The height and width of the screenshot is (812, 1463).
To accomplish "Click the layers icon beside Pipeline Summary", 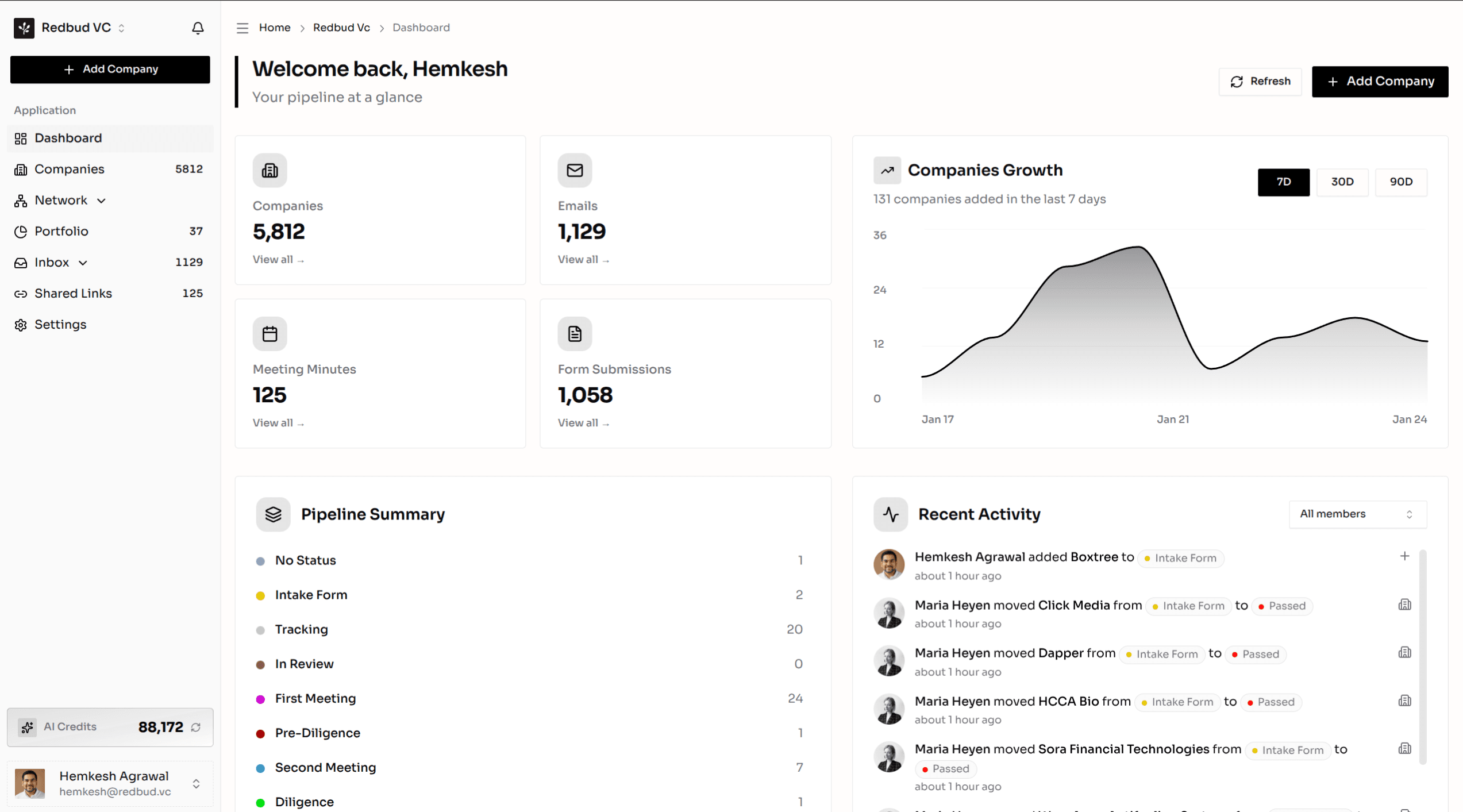I will point(274,514).
